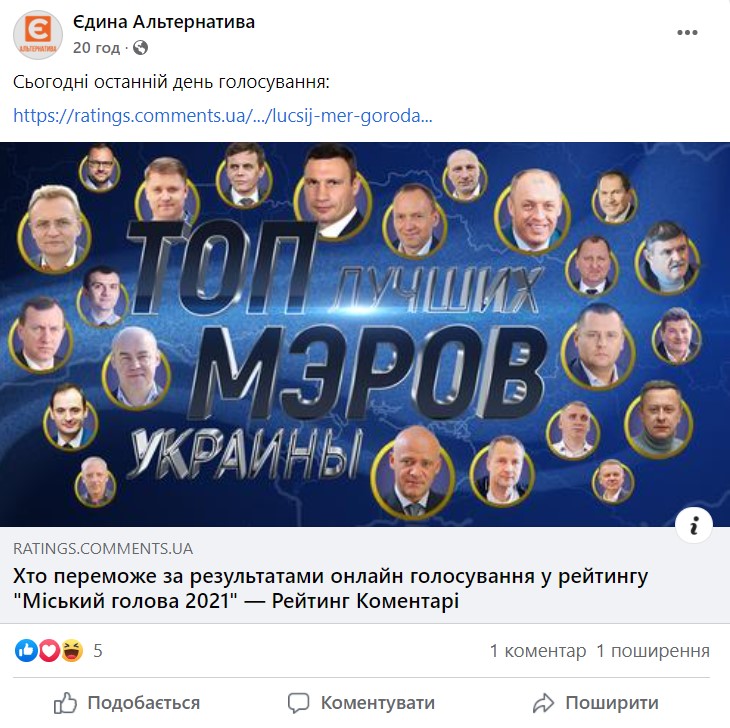Click the Єдина Альтернатива profile avatar
Screen dimensions: 730x728
coord(38,35)
